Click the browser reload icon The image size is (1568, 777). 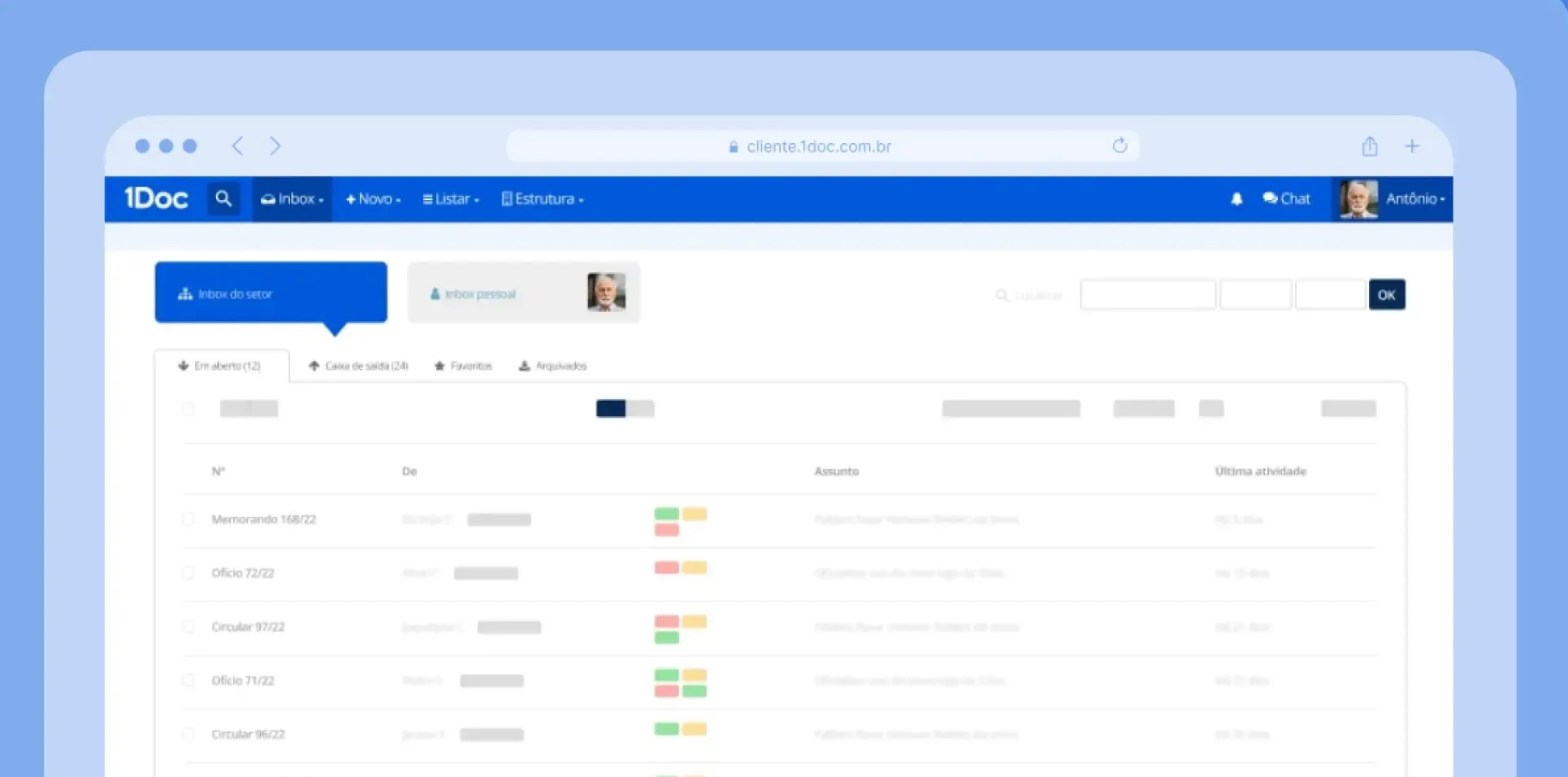point(1120,146)
